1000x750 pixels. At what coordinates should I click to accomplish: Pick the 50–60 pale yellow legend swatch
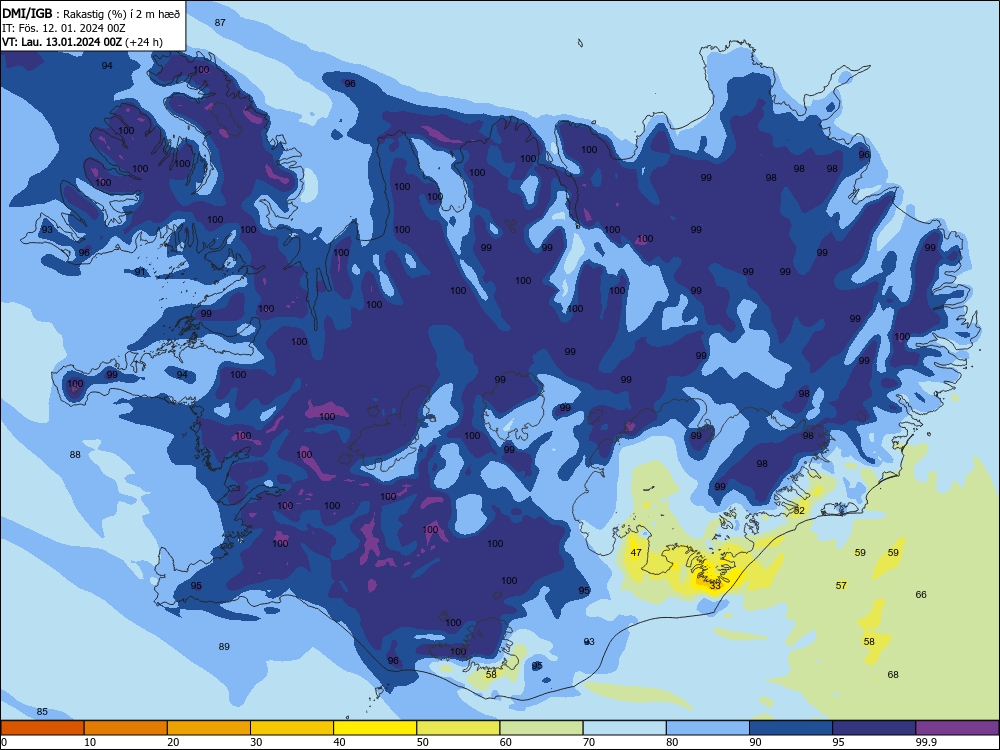coord(458,728)
